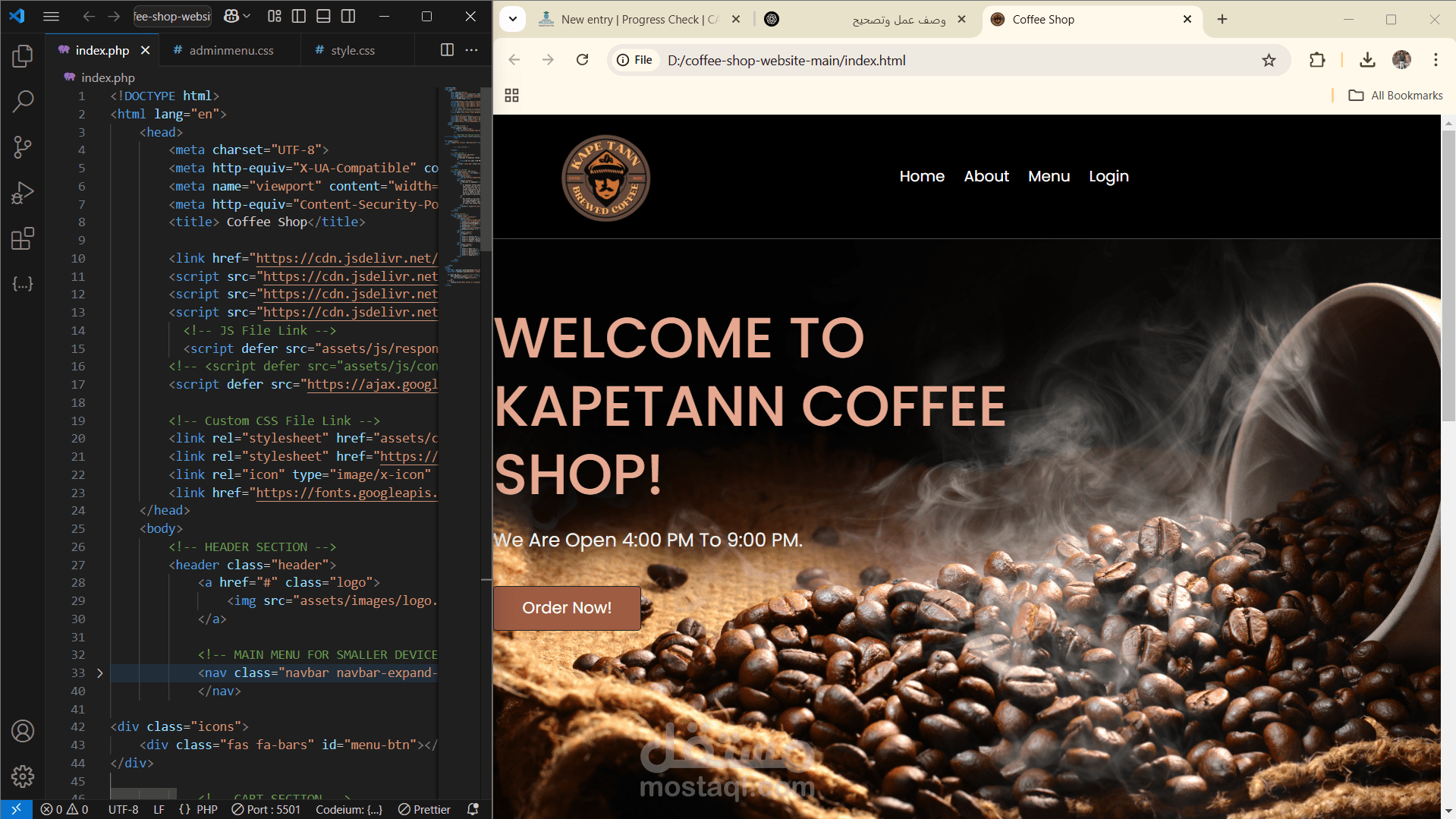Open the Customize Layout icon

(x=275, y=16)
